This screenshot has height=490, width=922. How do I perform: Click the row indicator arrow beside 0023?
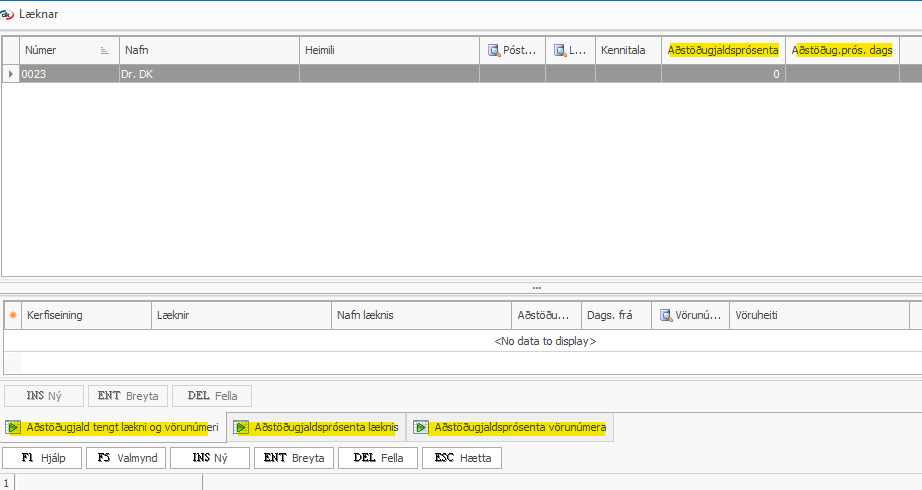[11, 73]
